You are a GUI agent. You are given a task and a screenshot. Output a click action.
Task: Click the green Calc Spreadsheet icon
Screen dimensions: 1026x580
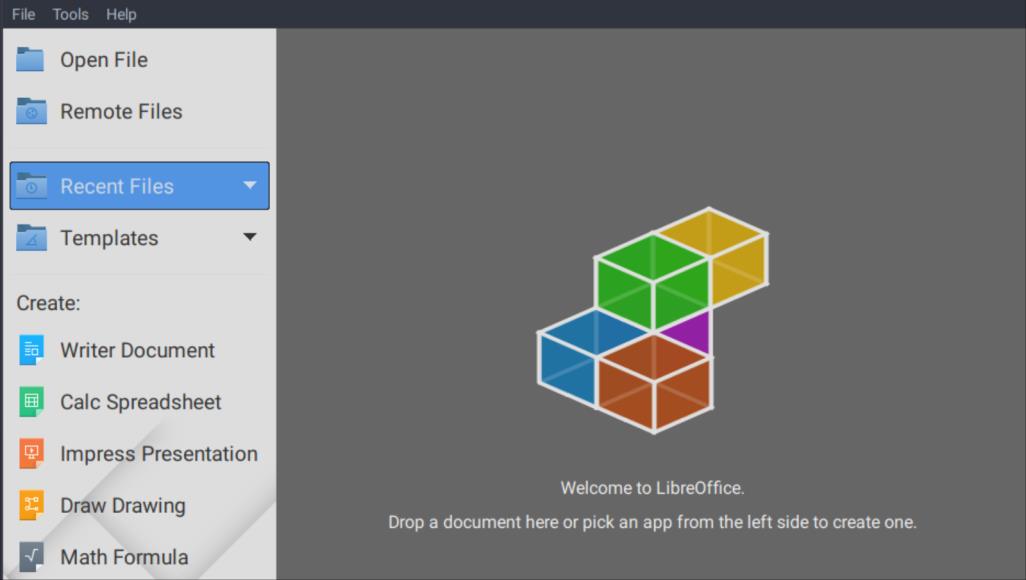(31, 402)
